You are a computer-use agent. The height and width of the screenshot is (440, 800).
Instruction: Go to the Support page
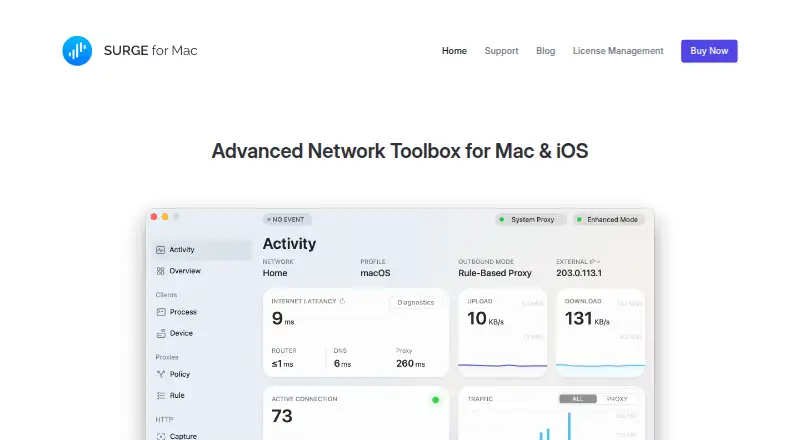(501, 51)
